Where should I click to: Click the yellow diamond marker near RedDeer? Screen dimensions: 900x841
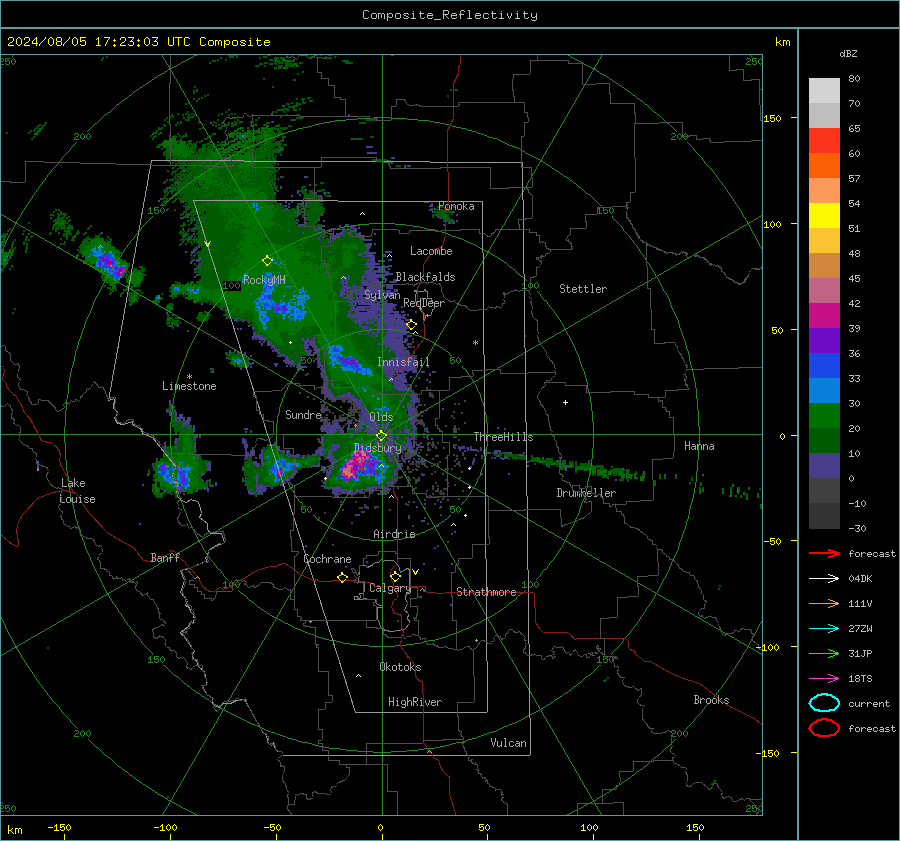click(412, 325)
